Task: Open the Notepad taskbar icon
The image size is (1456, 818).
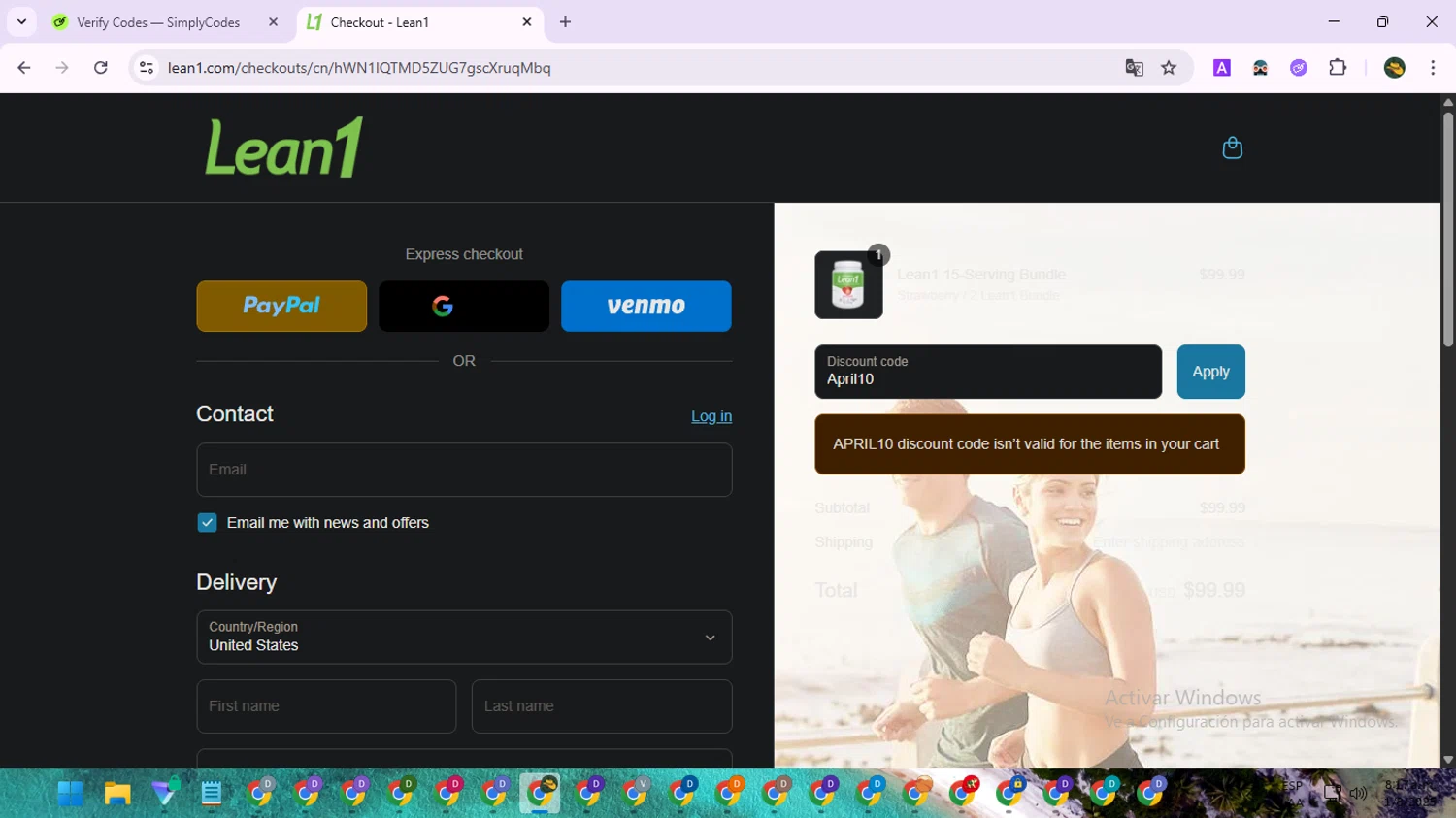Action: (212, 794)
